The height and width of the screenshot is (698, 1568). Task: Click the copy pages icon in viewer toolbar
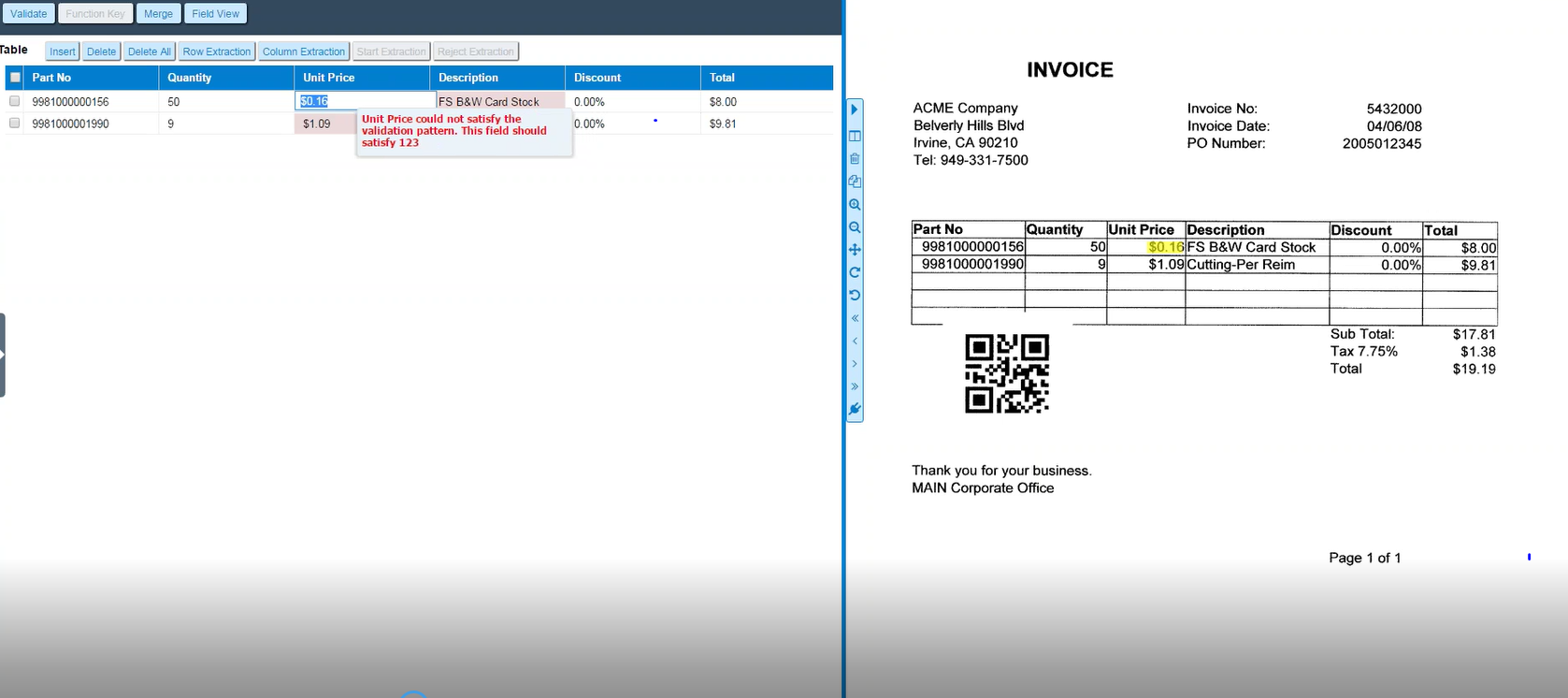[x=855, y=182]
